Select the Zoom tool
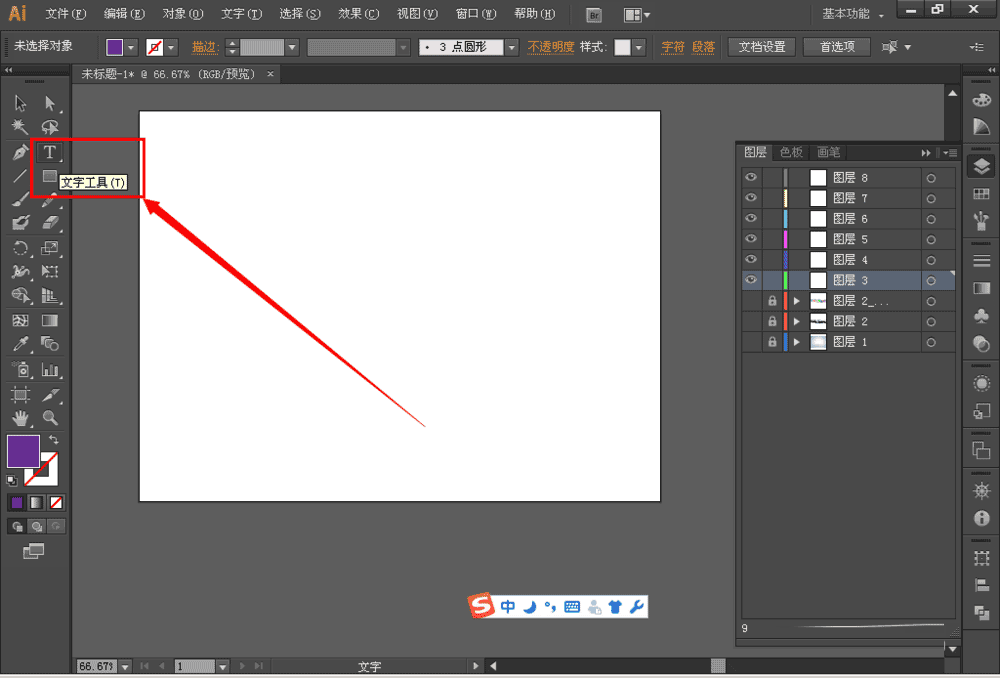The width and height of the screenshot is (1000, 678). point(50,418)
